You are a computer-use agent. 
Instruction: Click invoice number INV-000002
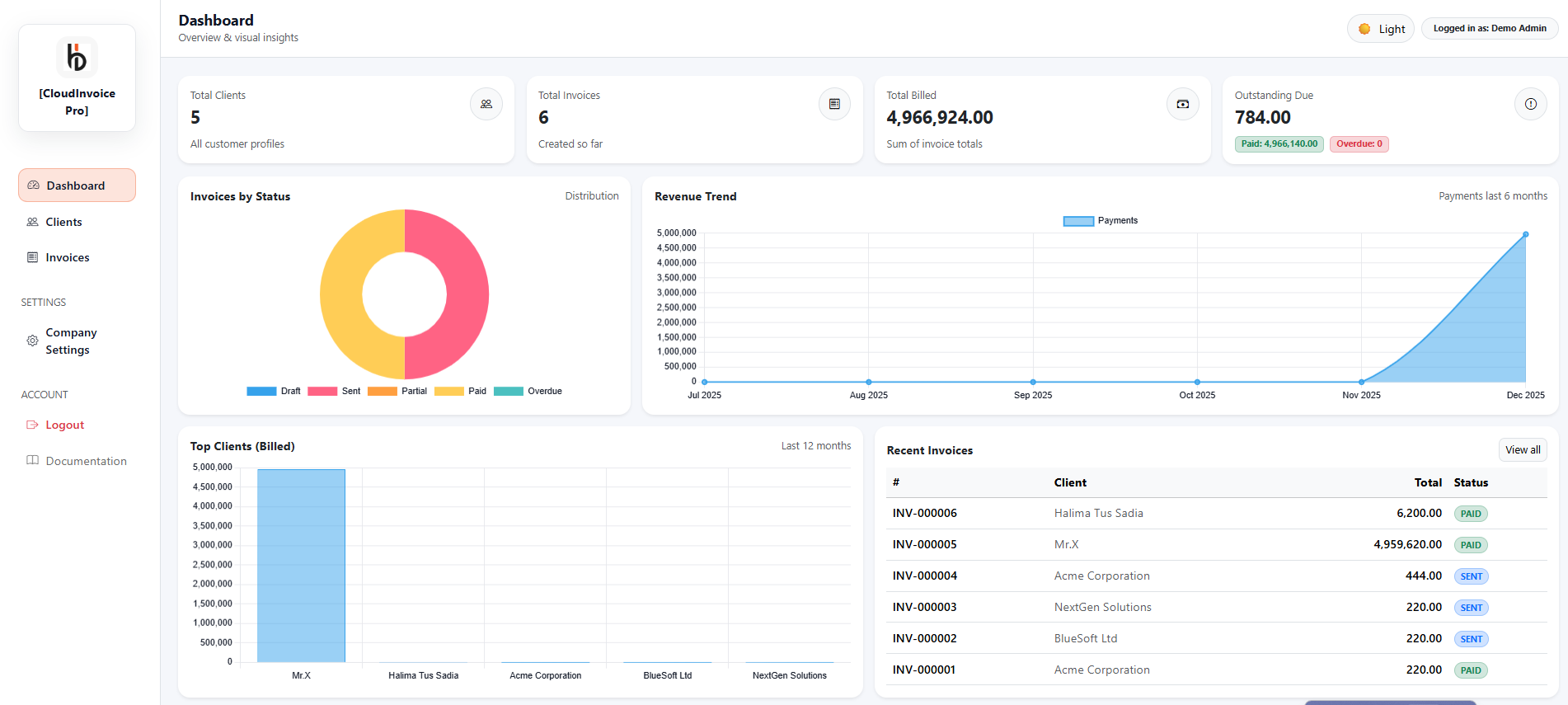click(x=924, y=638)
